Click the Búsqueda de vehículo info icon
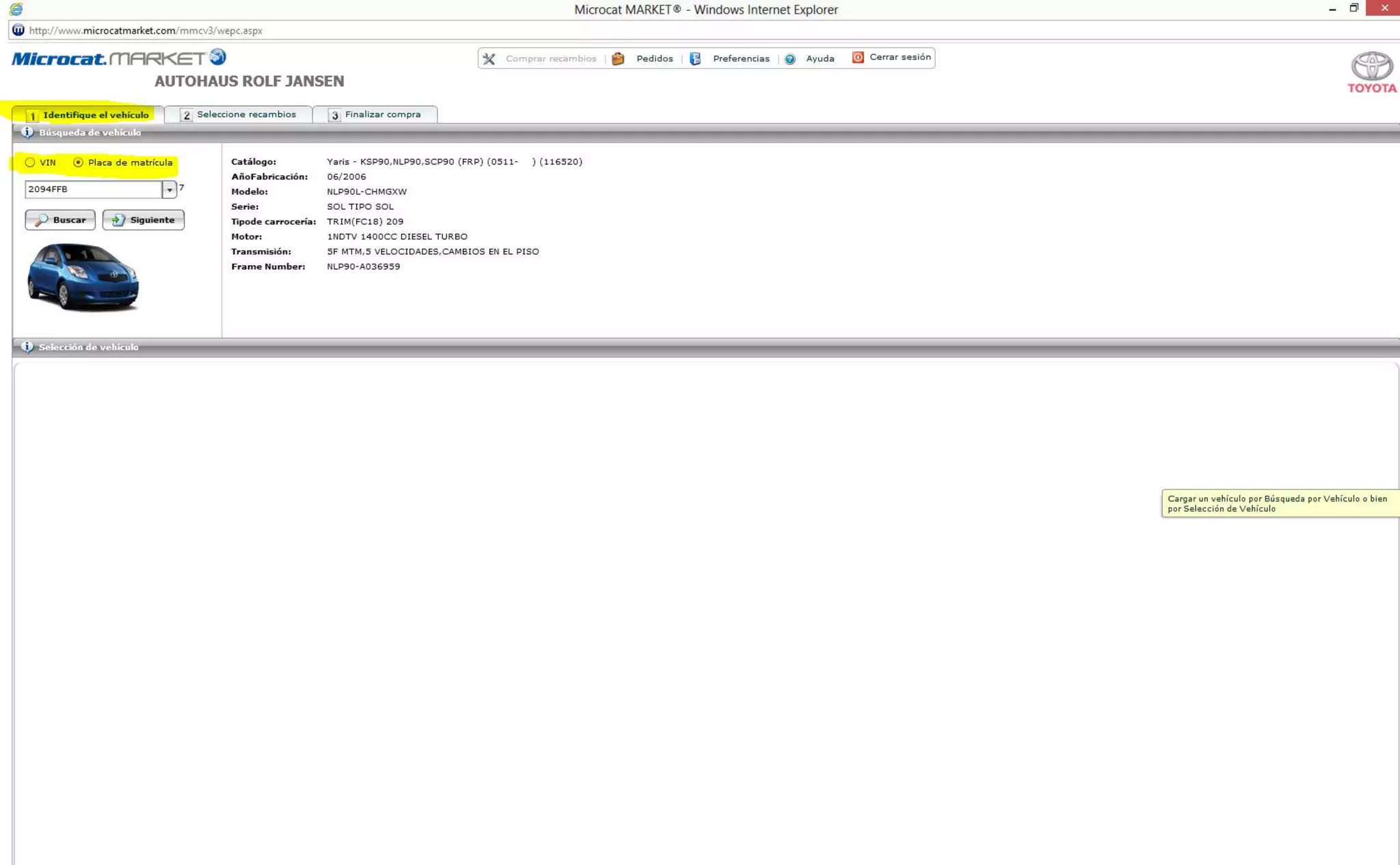The height and width of the screenshot is (865, 1400). (x=27, y=133)
